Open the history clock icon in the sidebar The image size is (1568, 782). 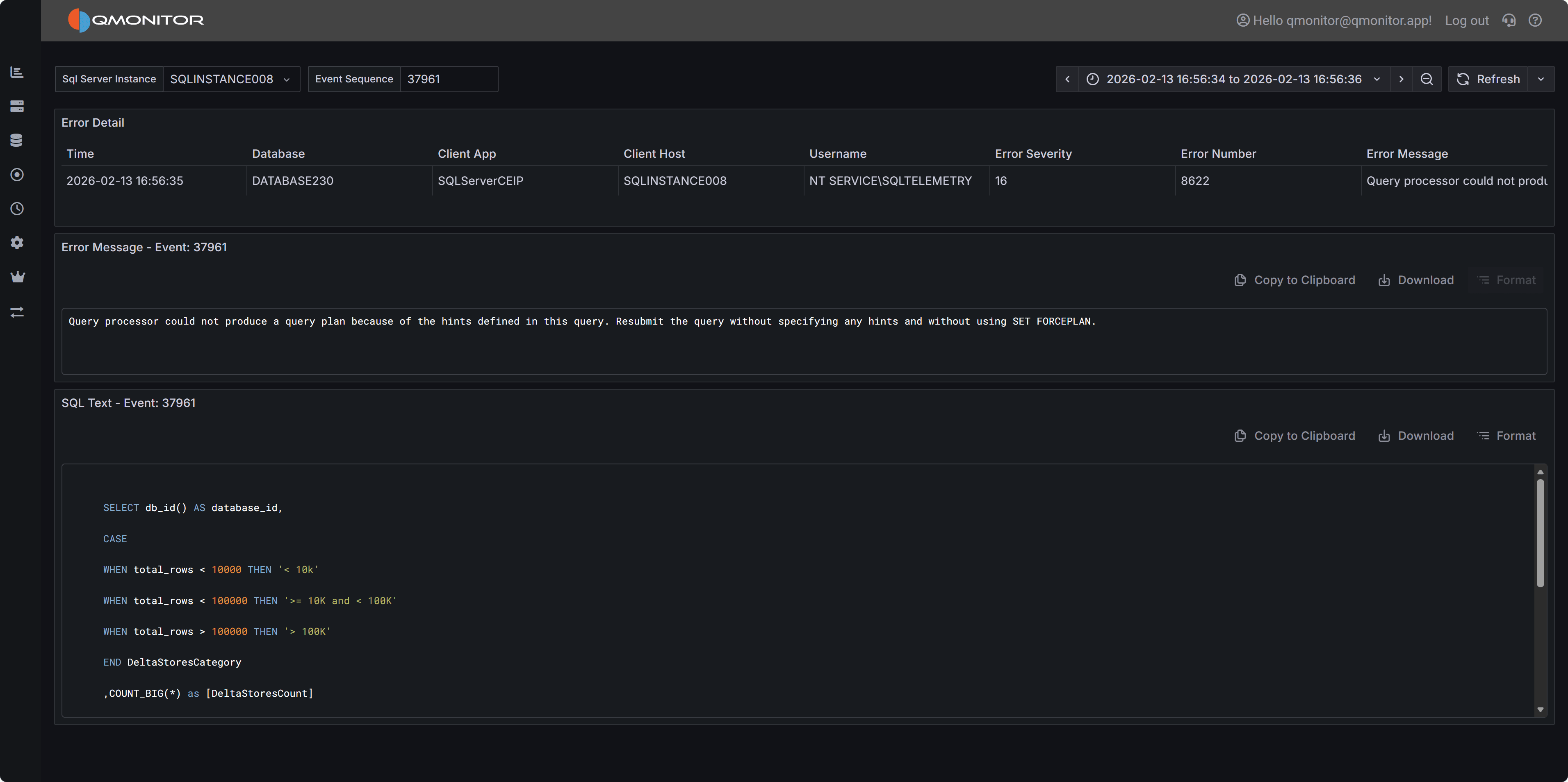pos(17,209)
